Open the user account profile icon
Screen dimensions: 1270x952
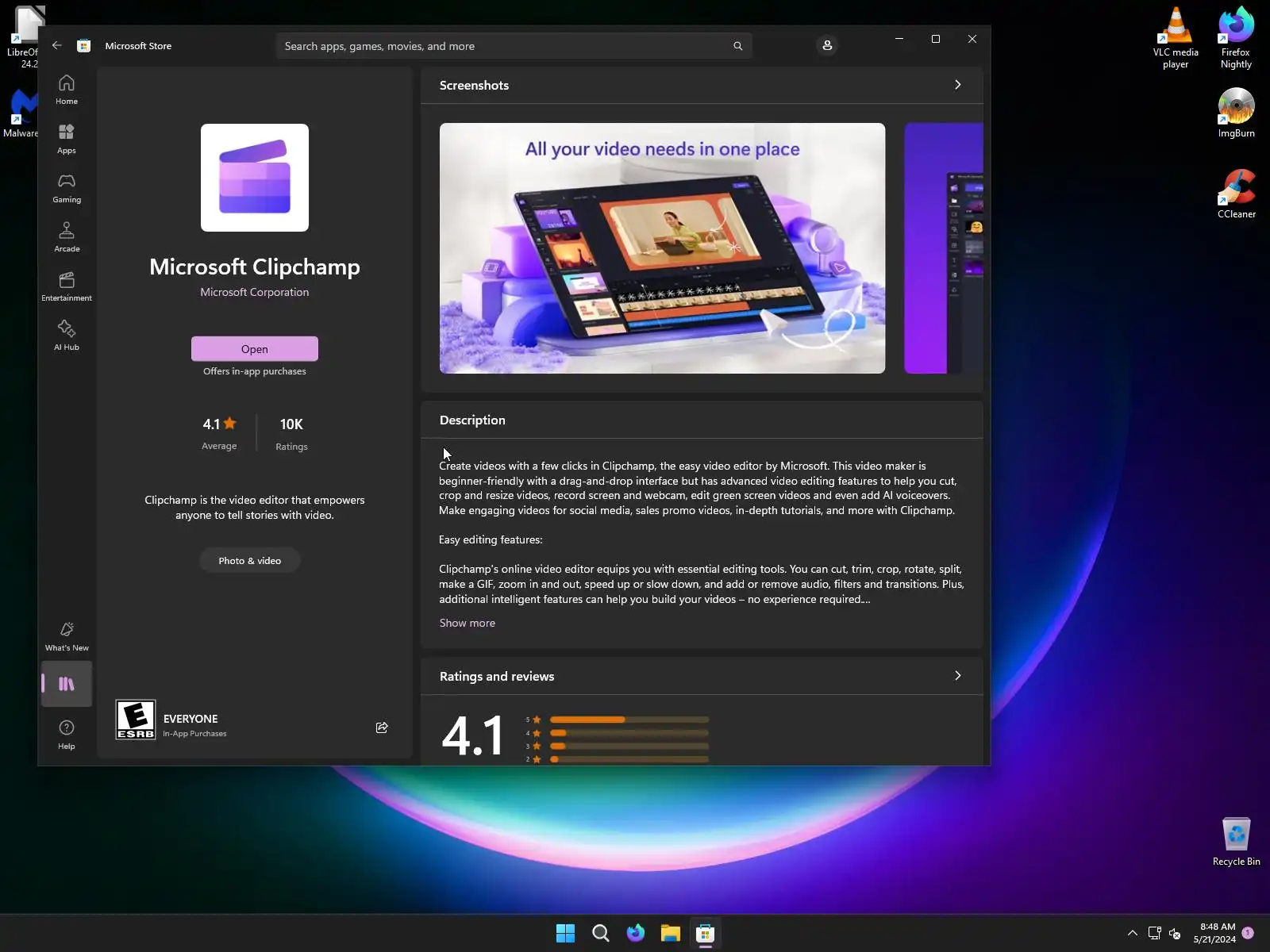(827, 45)
